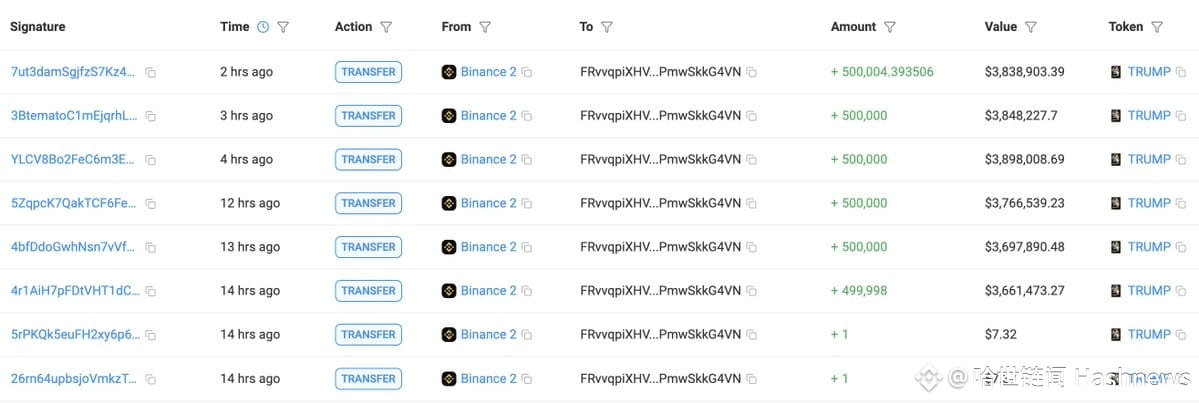Image resolution: width=1199 pixels, height=403 pixels.
Task: Open the From column filter
Action: 485,27
